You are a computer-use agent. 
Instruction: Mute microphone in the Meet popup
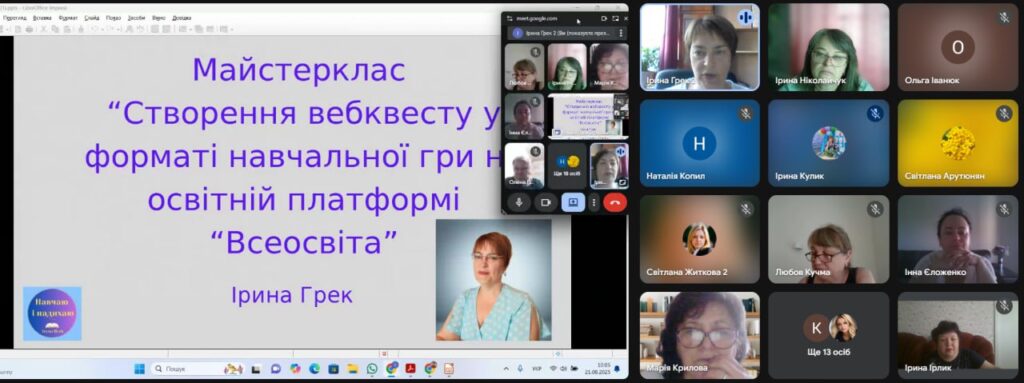(x=519, y=203)
